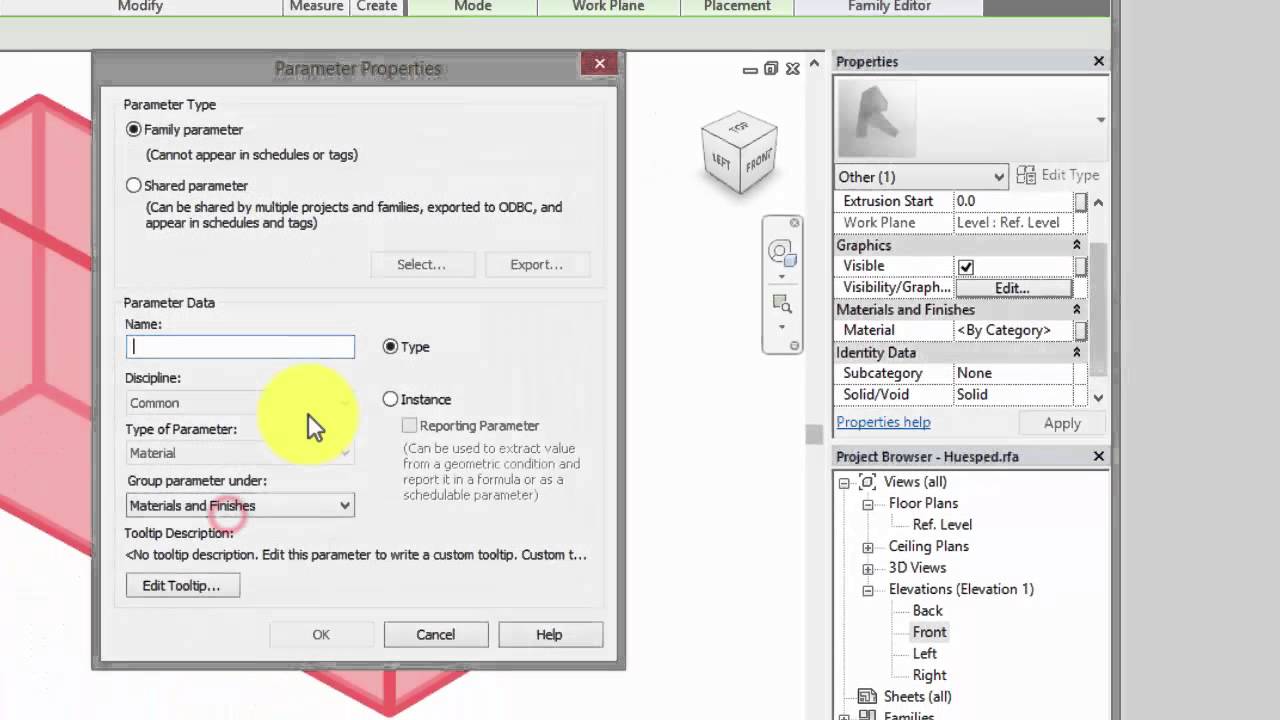Click the <By Category> material value

point(1012,330)
